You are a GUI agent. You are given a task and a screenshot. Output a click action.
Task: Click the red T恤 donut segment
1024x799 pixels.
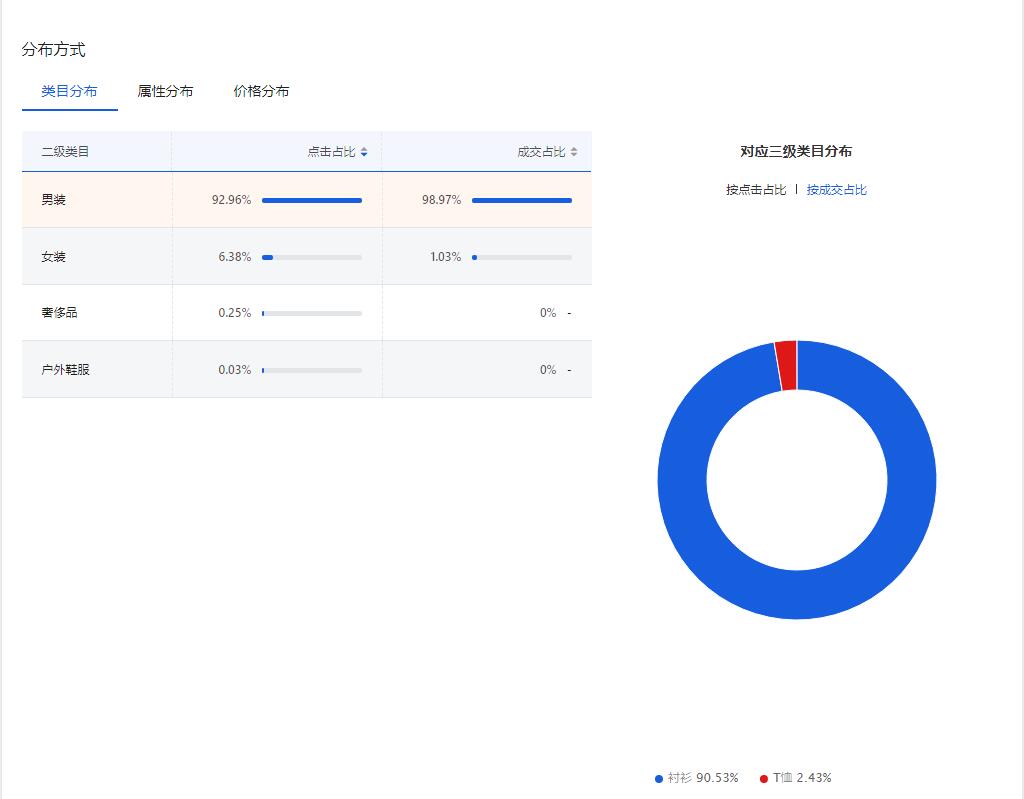pyautogui.click(x=786, y=366)
